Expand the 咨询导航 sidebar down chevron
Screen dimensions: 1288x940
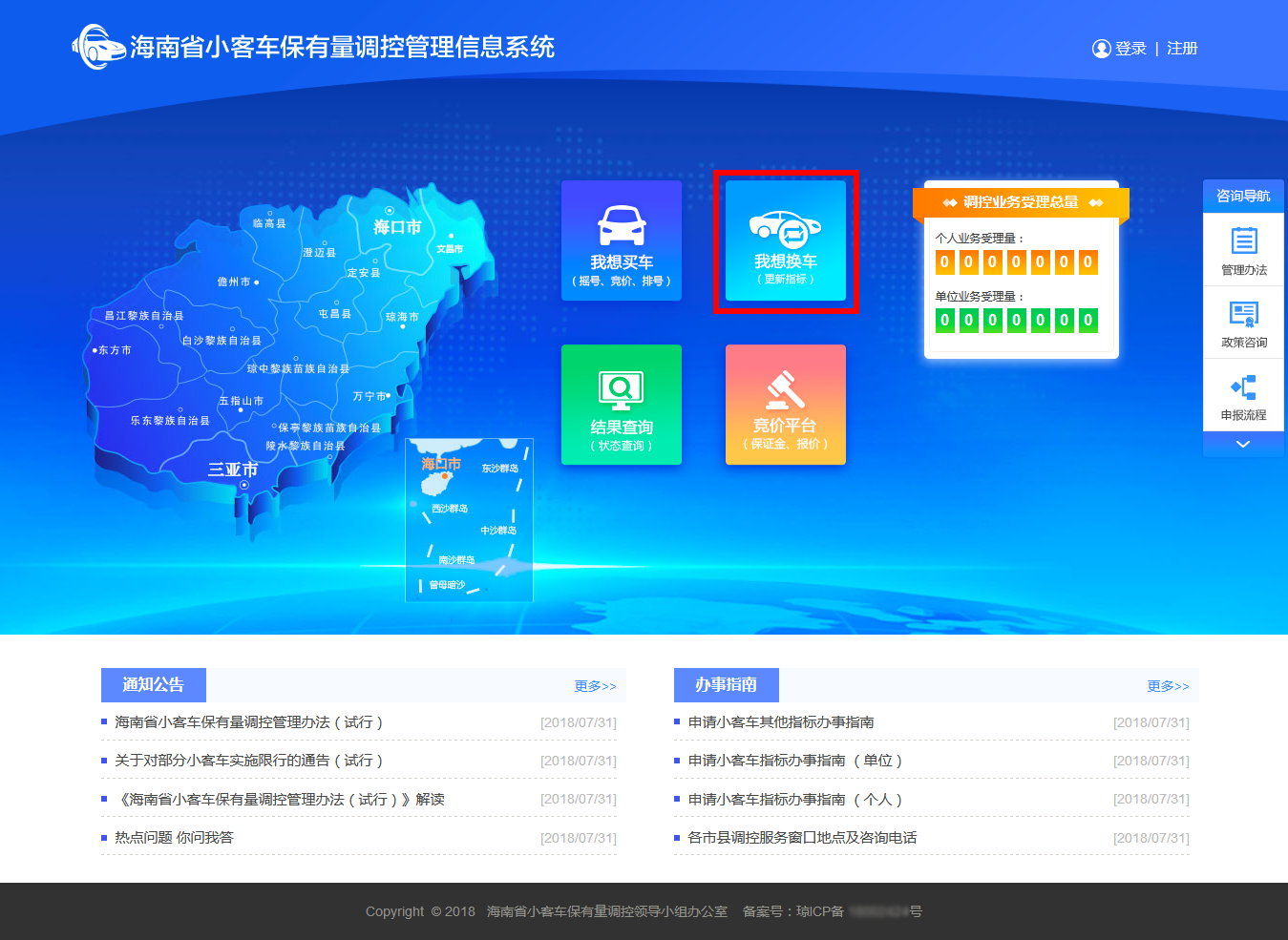coord(1243,445)
